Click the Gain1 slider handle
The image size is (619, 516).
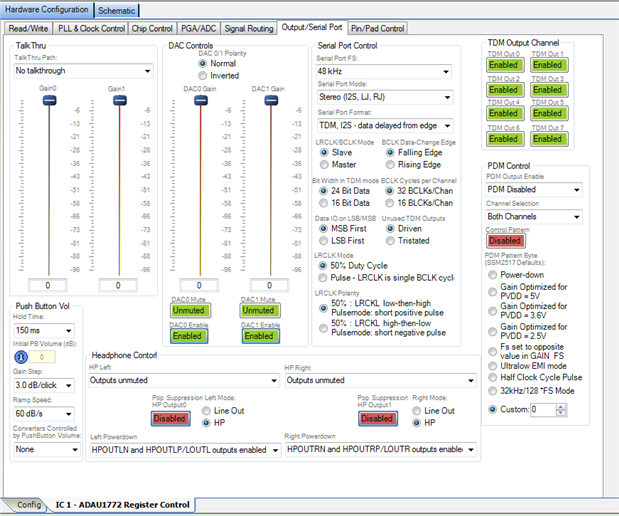(x=120, y=100)
